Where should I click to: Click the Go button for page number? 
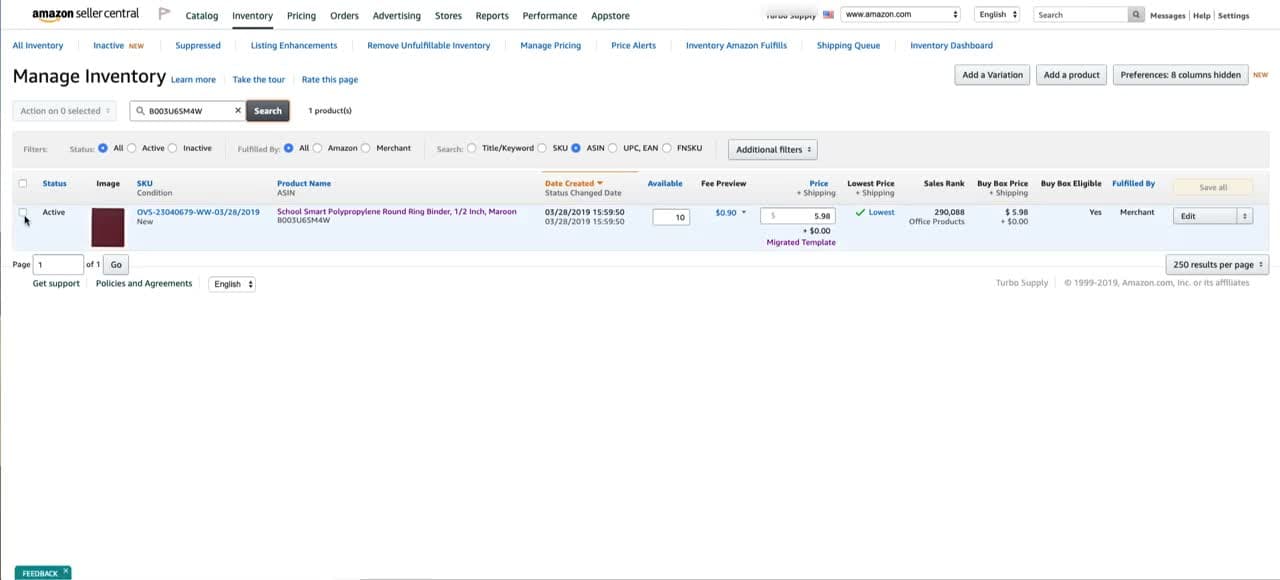tap(116, 265)
